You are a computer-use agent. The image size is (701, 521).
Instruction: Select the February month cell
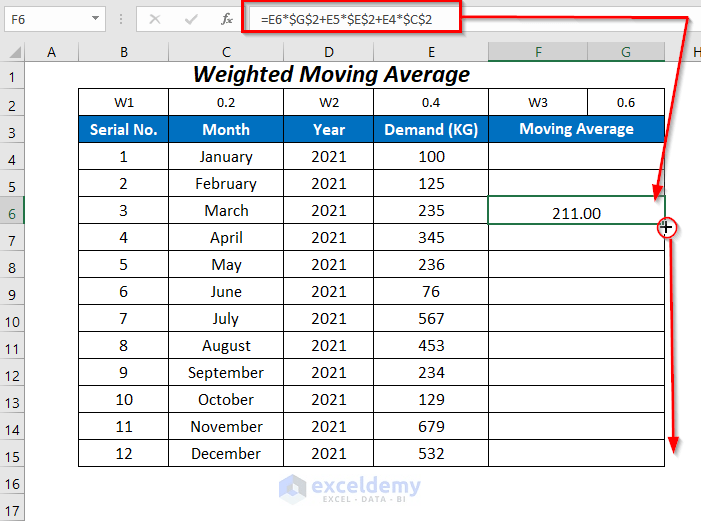click(x=226, y=183)
